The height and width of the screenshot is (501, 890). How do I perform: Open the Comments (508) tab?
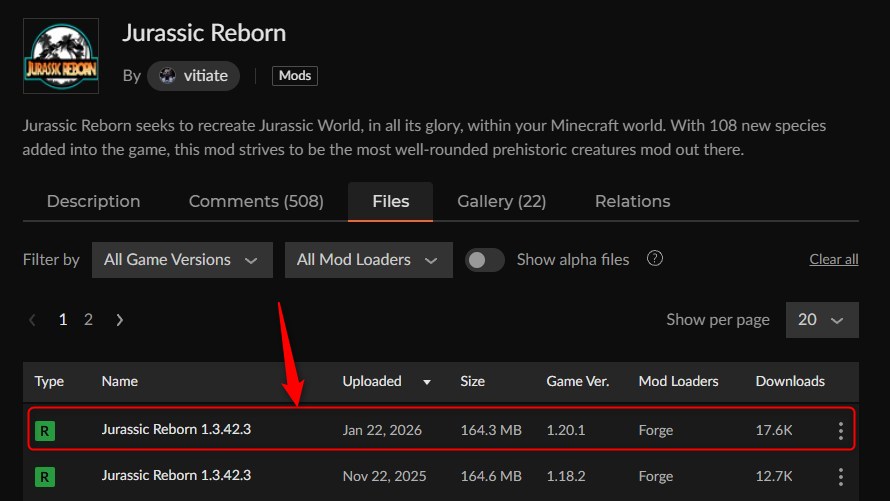(x=256, y=201)
